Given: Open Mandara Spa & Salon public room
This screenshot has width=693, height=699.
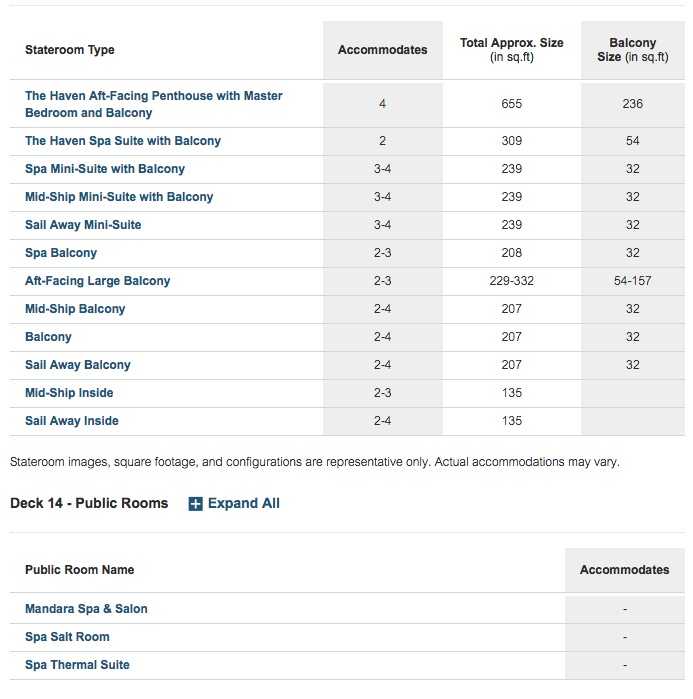Looking at the screenshot, I should (86, 609).
